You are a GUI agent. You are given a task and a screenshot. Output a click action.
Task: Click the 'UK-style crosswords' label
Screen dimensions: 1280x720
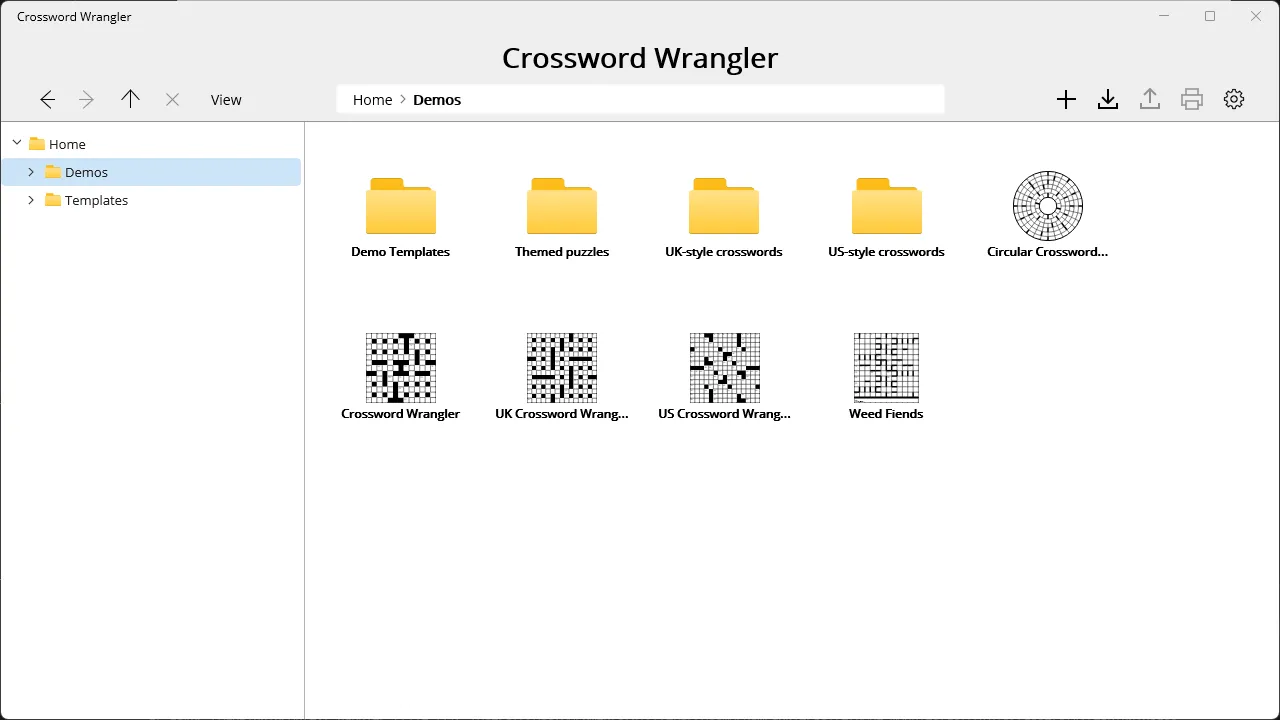pos(724,252)
